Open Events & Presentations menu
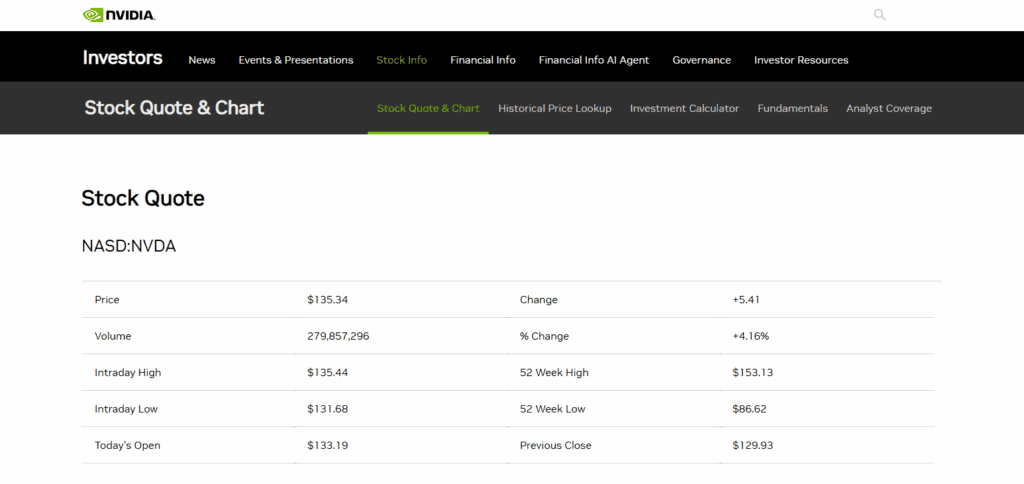The image size is (1024, 484). point(296,60)
